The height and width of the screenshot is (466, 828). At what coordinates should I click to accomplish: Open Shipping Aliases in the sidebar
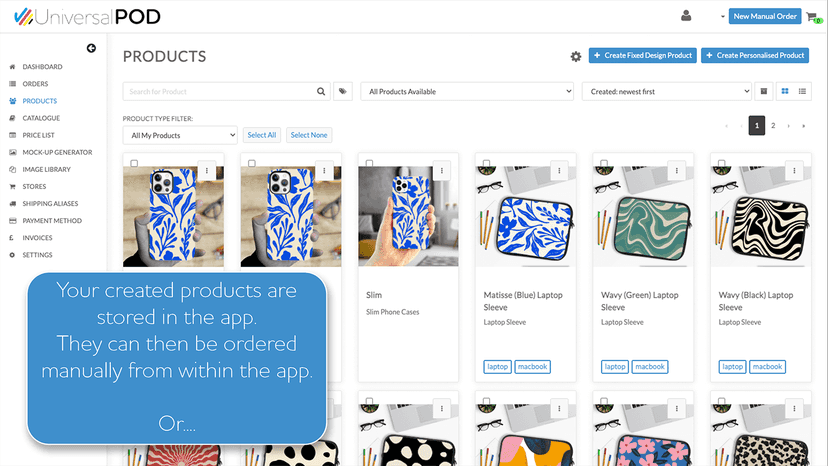pos(50,203)
